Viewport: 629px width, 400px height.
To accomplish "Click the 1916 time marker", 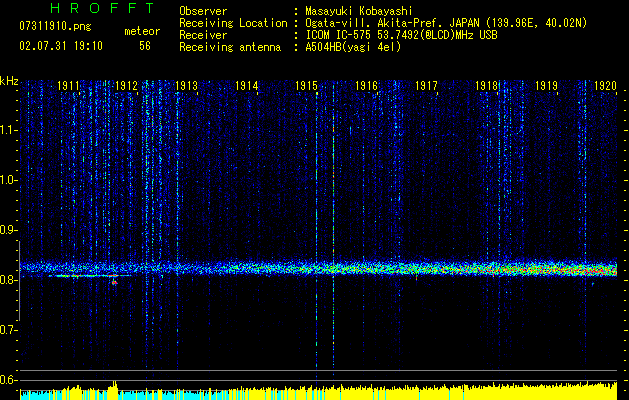I will [366, 86].
